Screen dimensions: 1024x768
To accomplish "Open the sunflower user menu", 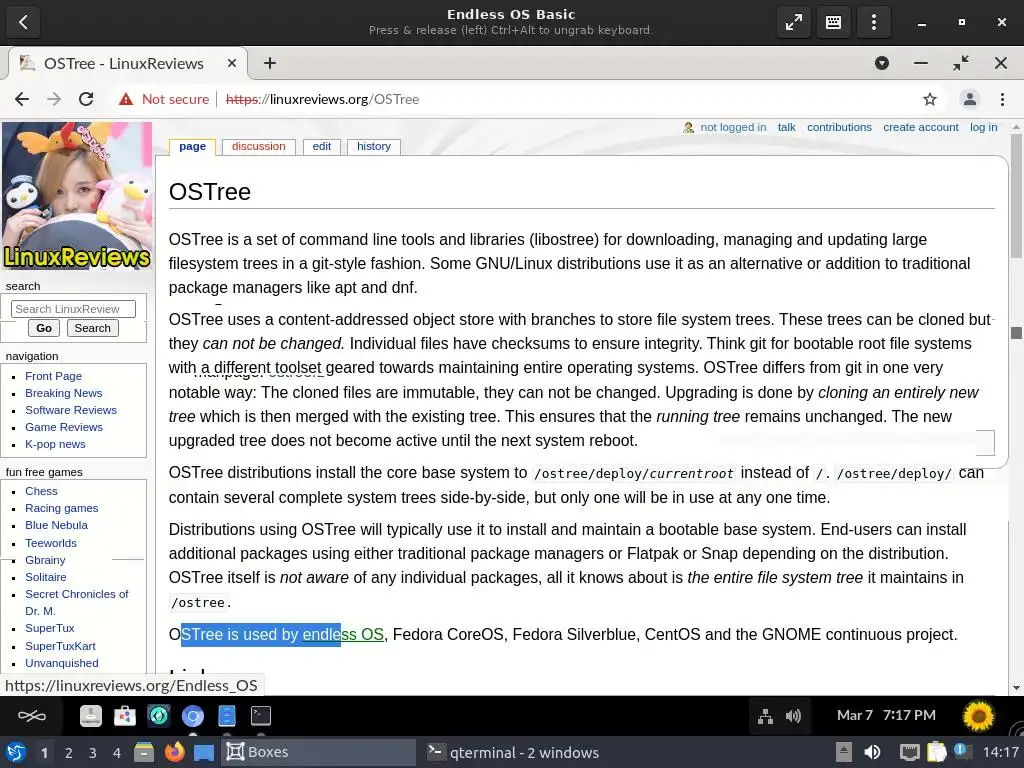I will [978, 716].
